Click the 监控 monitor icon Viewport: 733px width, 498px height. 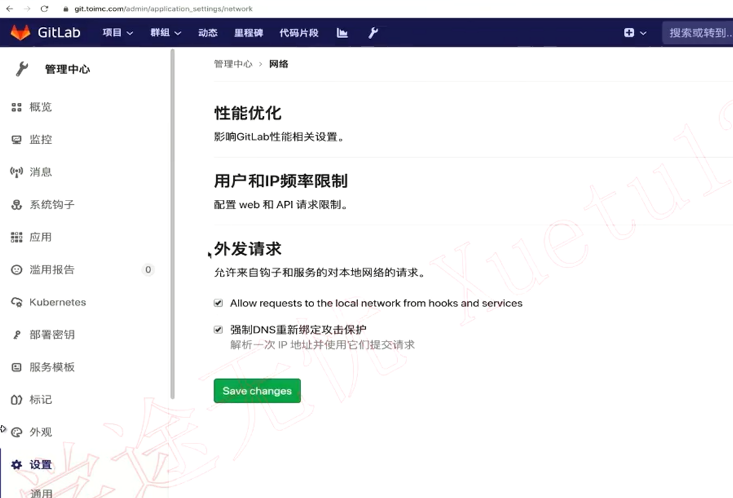16,139
